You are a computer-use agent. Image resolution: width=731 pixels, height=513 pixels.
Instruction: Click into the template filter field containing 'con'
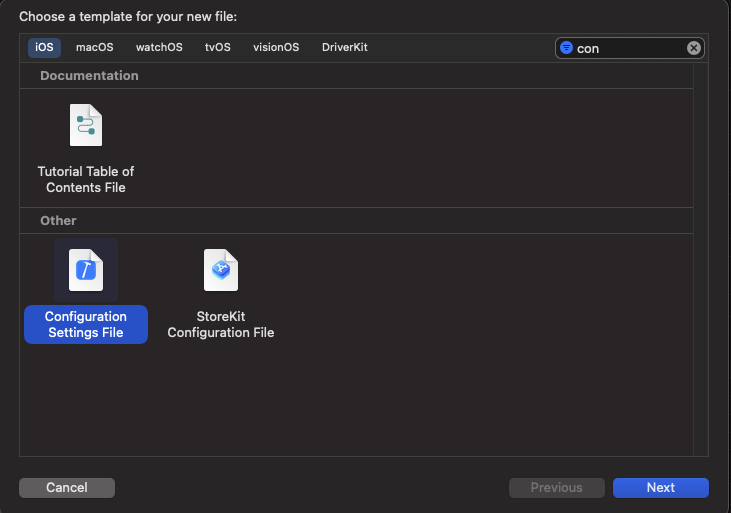[630, 48]
